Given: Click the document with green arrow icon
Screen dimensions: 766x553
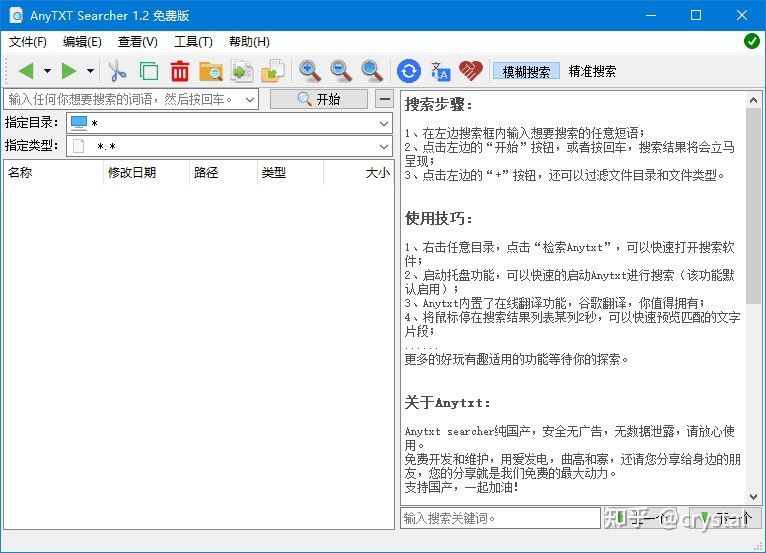Looking at the screenshot, I should 242,71.
